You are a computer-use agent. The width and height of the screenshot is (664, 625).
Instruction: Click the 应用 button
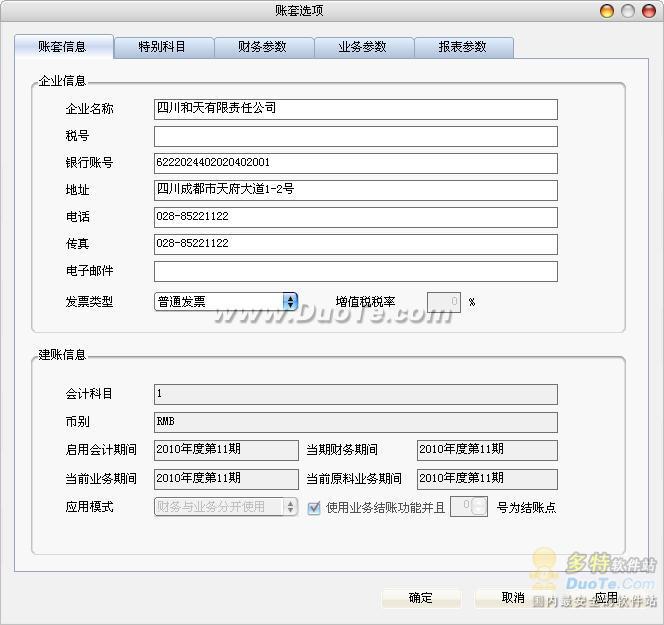pos(606,598)
